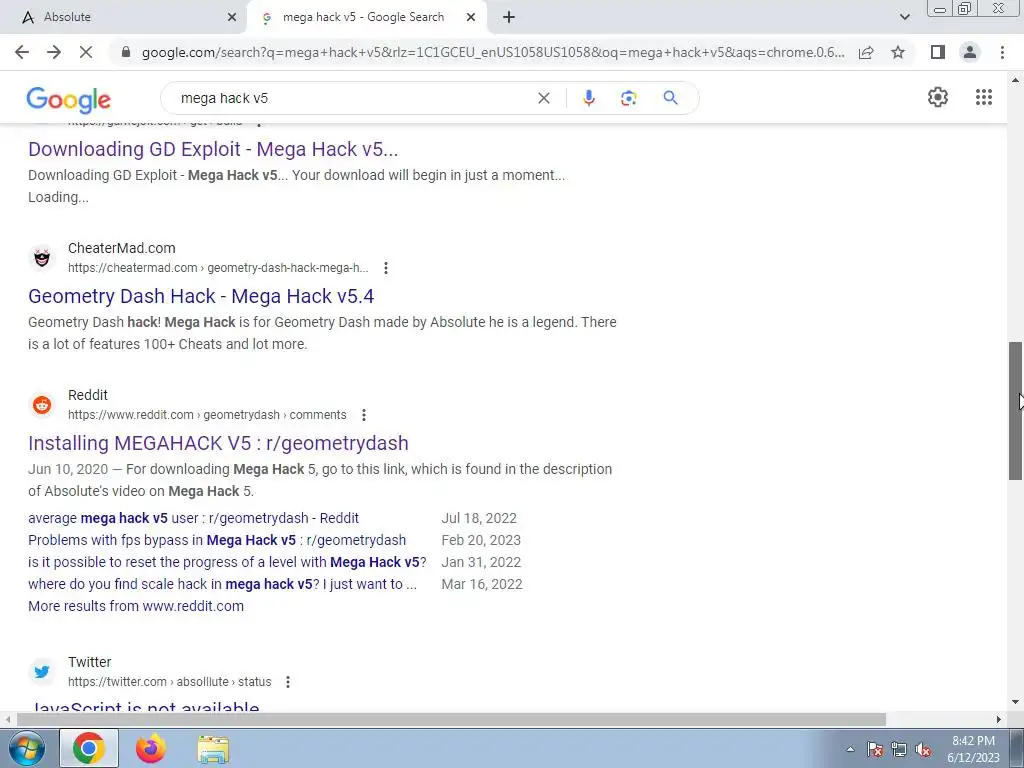Launch Firefox from the taskbar
The width and height of the screenshot is (1024, 768).
151,748
